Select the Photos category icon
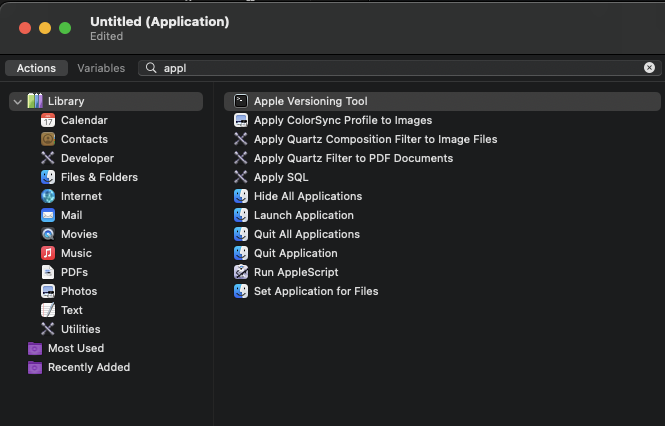 [48, 291]
